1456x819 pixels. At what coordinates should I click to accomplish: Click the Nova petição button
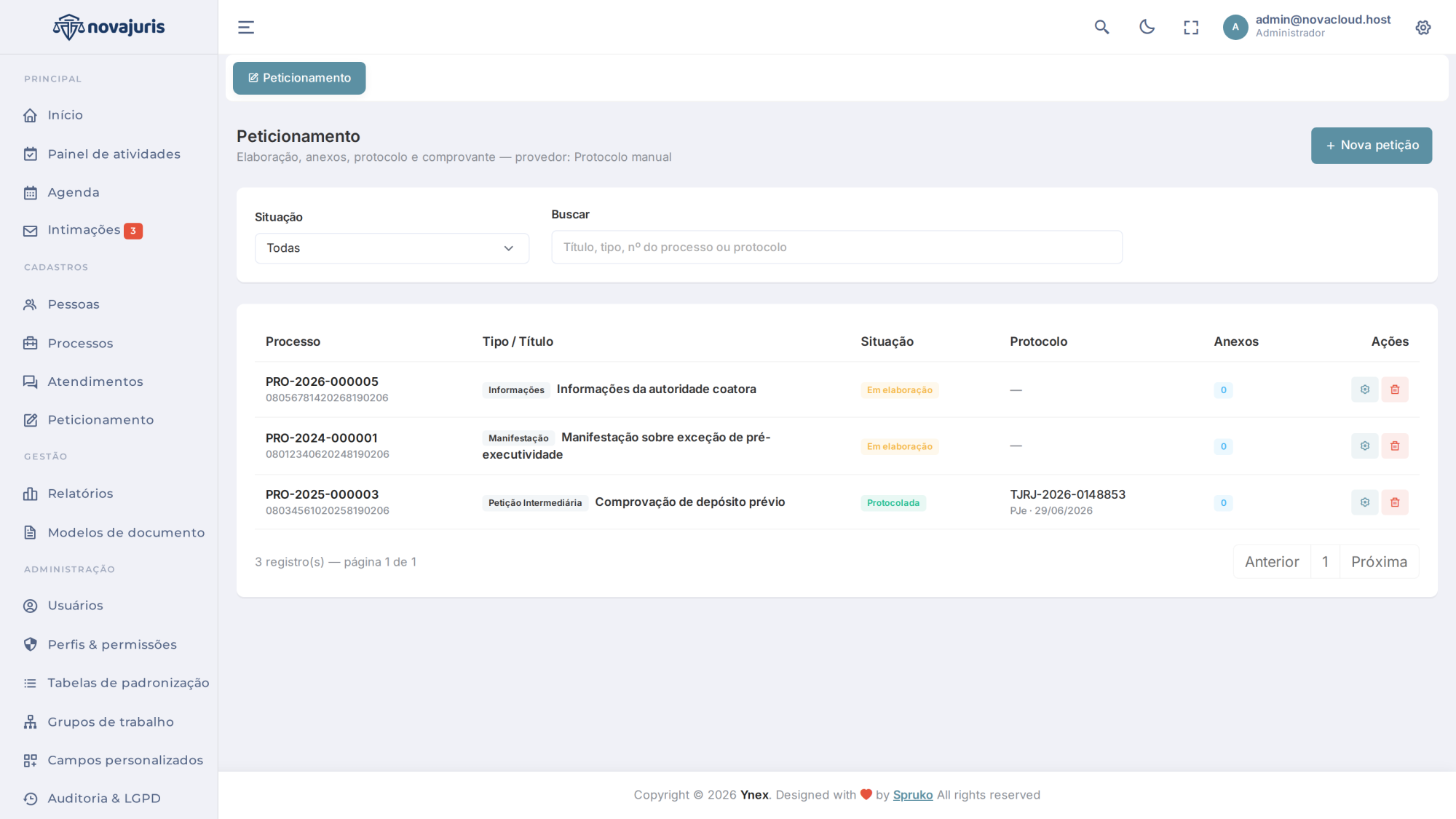(x=1372, y=146)
